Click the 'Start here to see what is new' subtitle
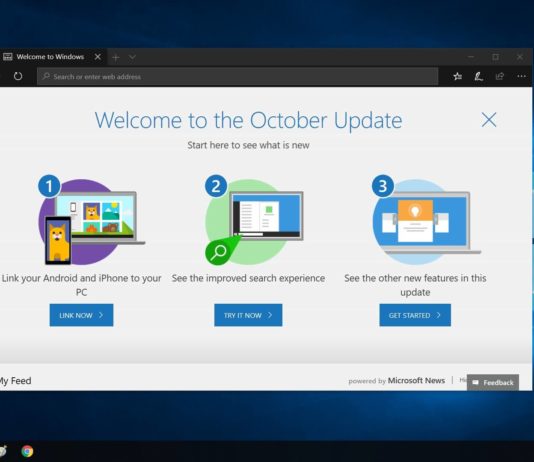Viewport: 534px width, 462px height. pyautogui.click(x=248, y=145)
